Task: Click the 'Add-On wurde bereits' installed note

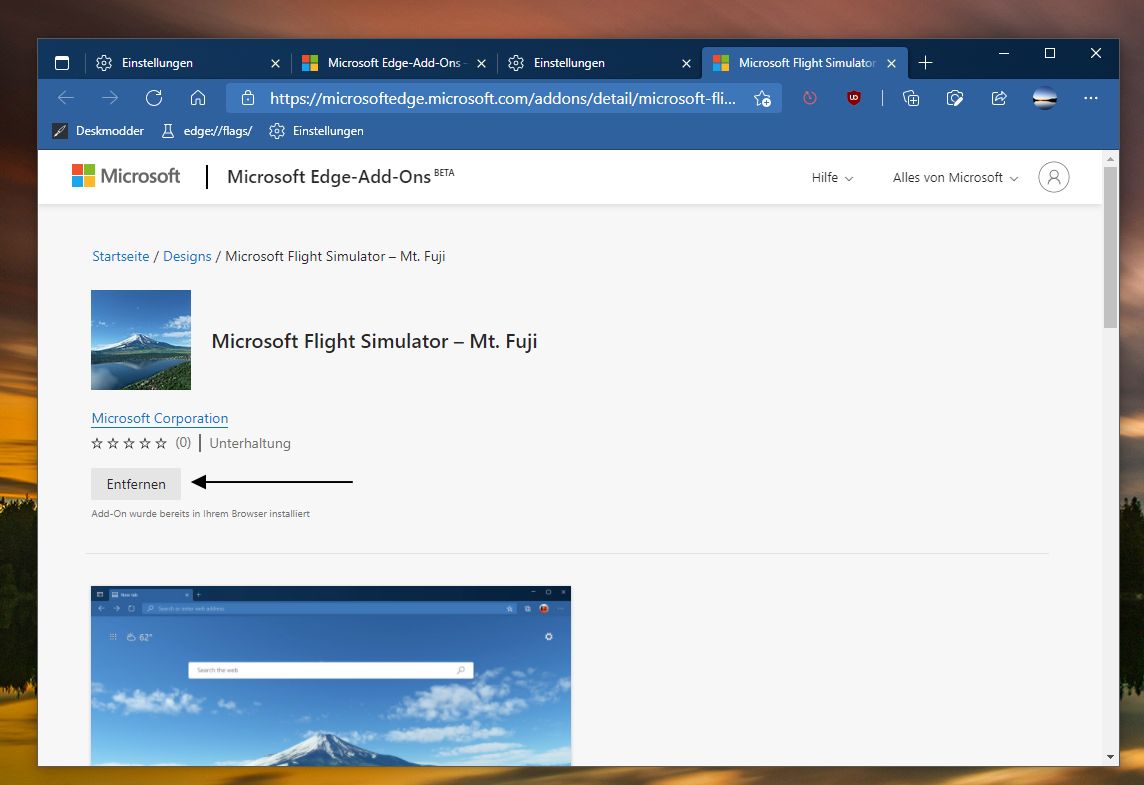Action: tap(201, 514)
